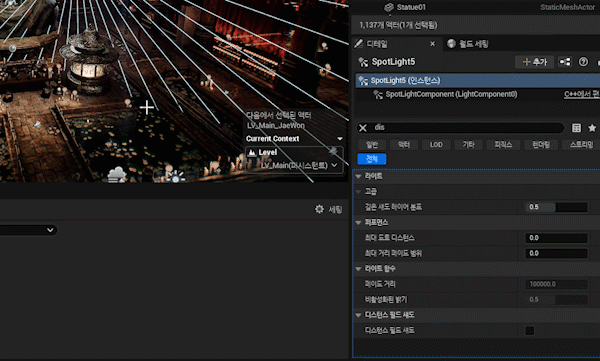The image size is (600, 361).
Task: Collapse the Current Context arrow
Action: click(x=339, y=139)
